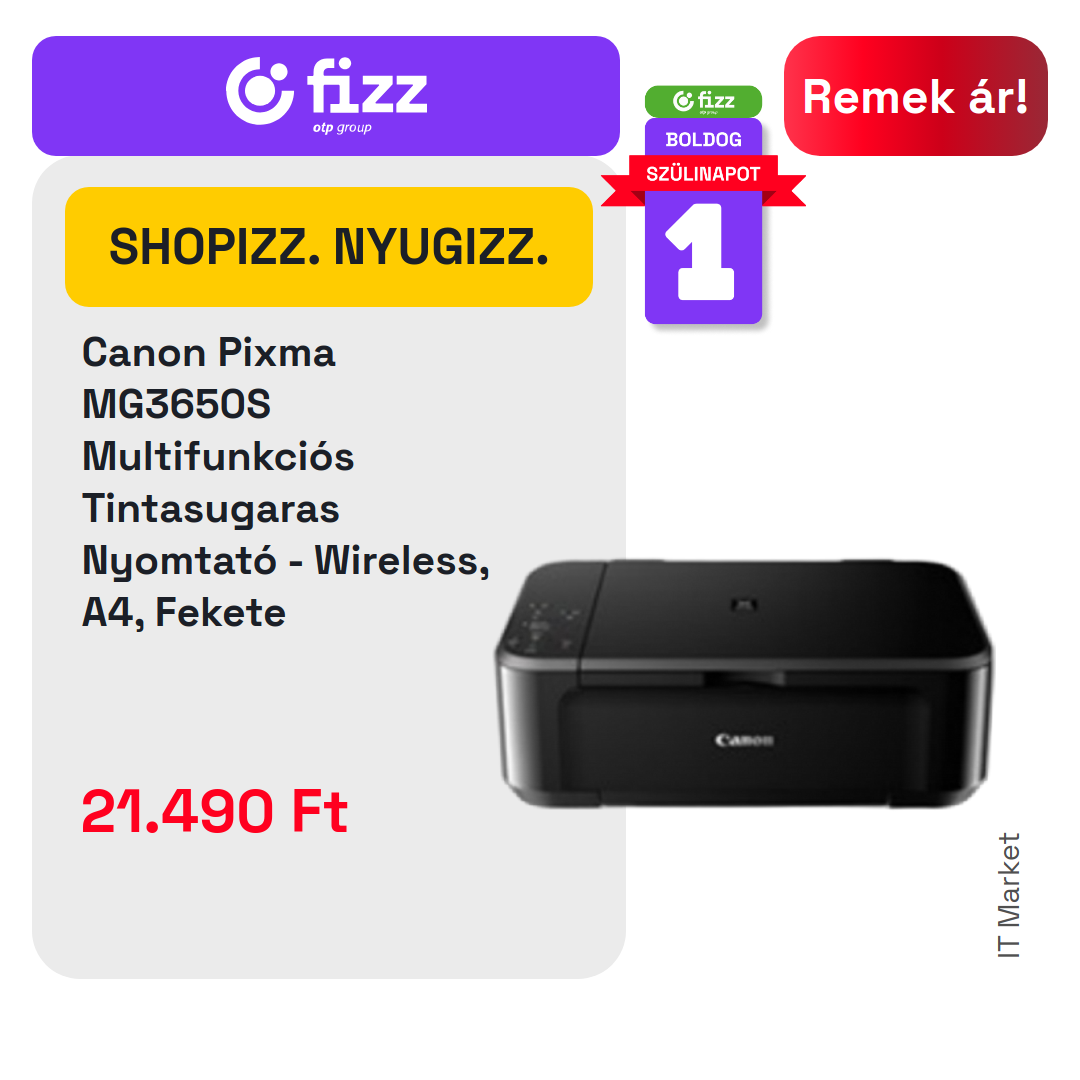Click the fizz otp group logo
1080x1080 pixels.
click(326, 95)
